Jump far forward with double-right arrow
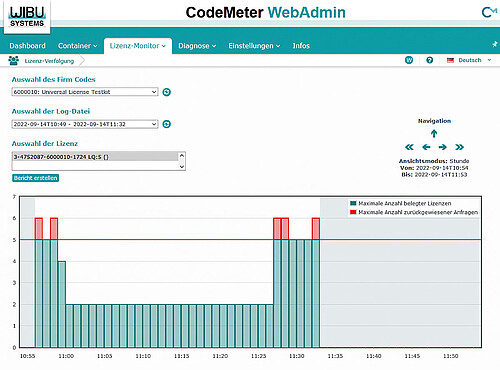500x370 pixels. click(x=459, y=147)
